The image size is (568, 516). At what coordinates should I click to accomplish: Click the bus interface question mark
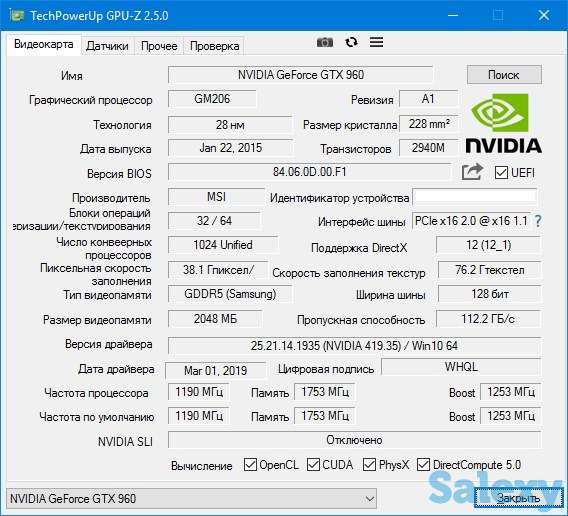538,221
